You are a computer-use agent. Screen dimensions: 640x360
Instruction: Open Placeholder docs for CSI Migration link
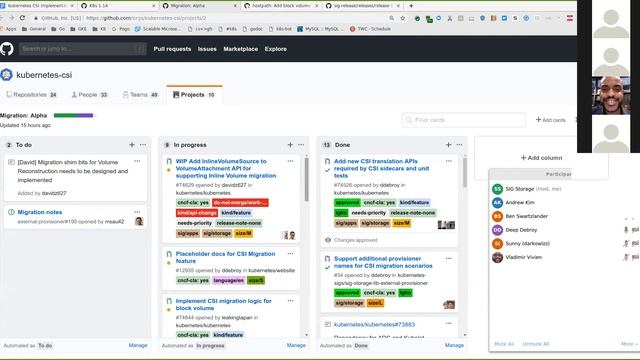point(225,257)
